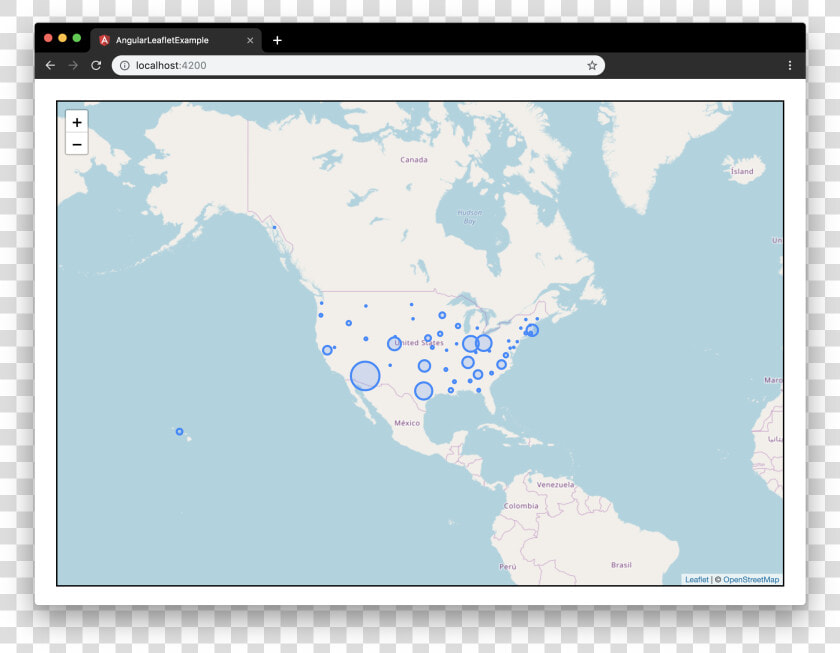Bookmark this page with the star icon
The height and width of the screenshot is (653, 840).
[592, 65]
